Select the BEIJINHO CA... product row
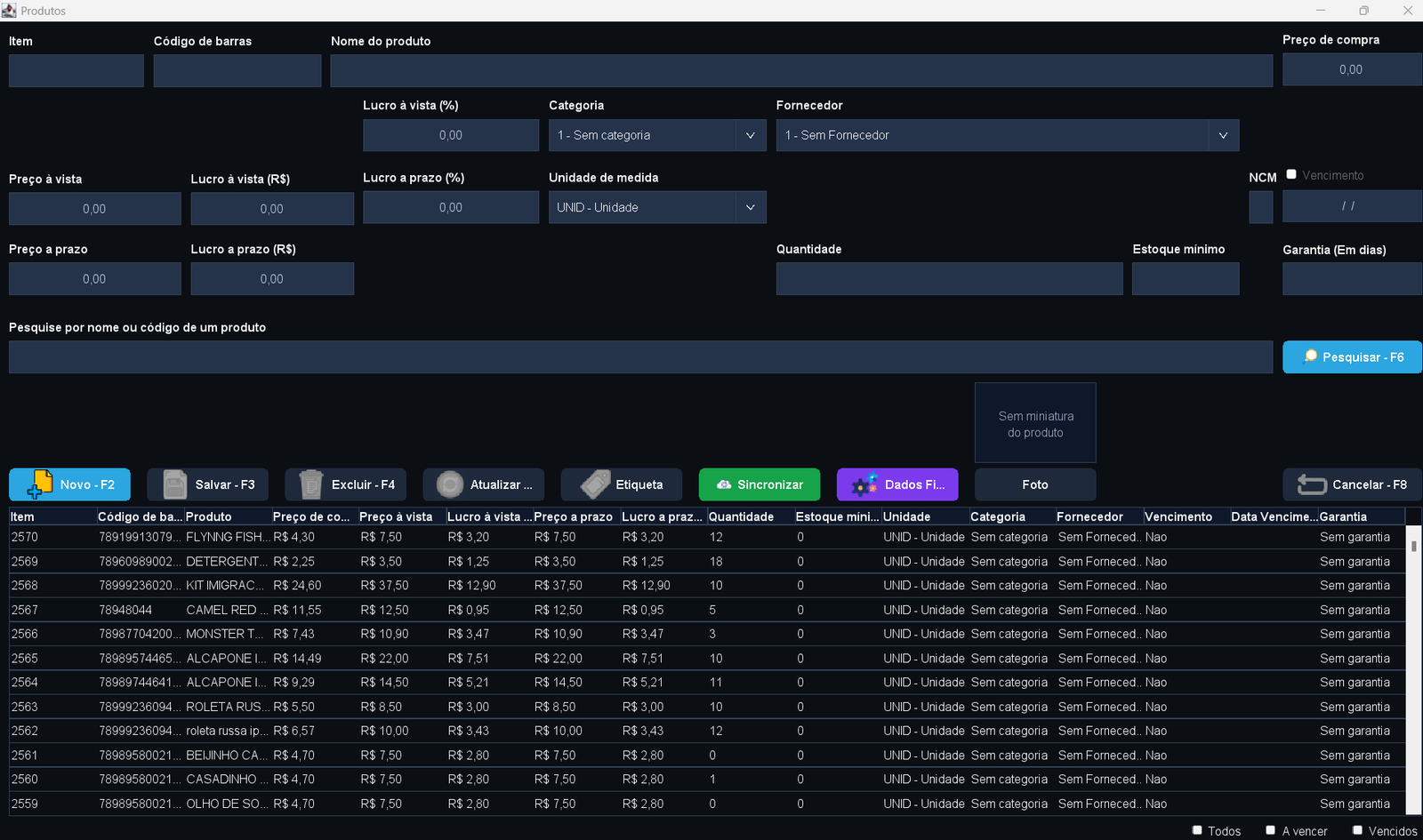Viewport: 1423px width, 840px height. click(707, 756)
